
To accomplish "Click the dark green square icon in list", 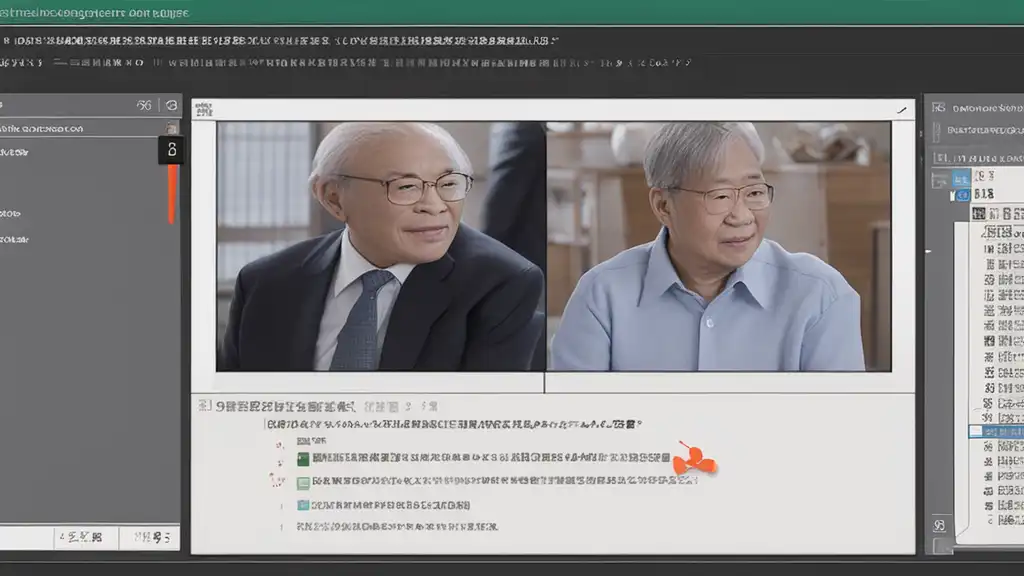I will coord(303,459).
